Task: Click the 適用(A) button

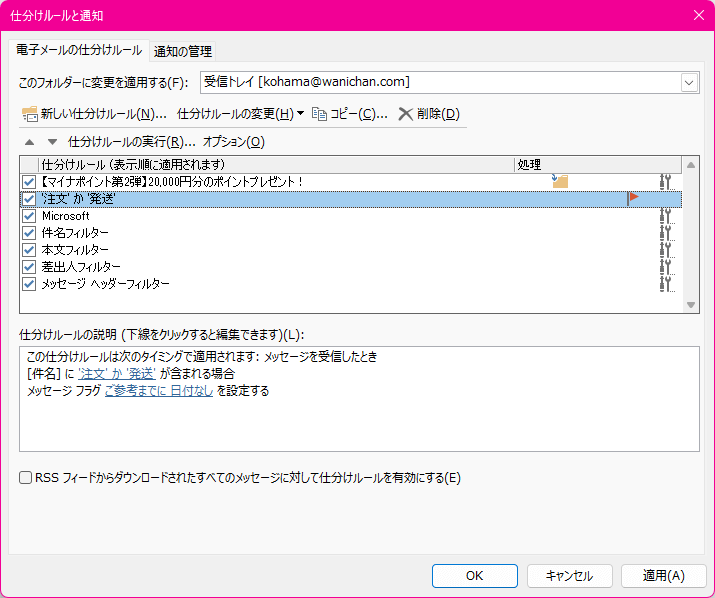Action: click(663, 576)
